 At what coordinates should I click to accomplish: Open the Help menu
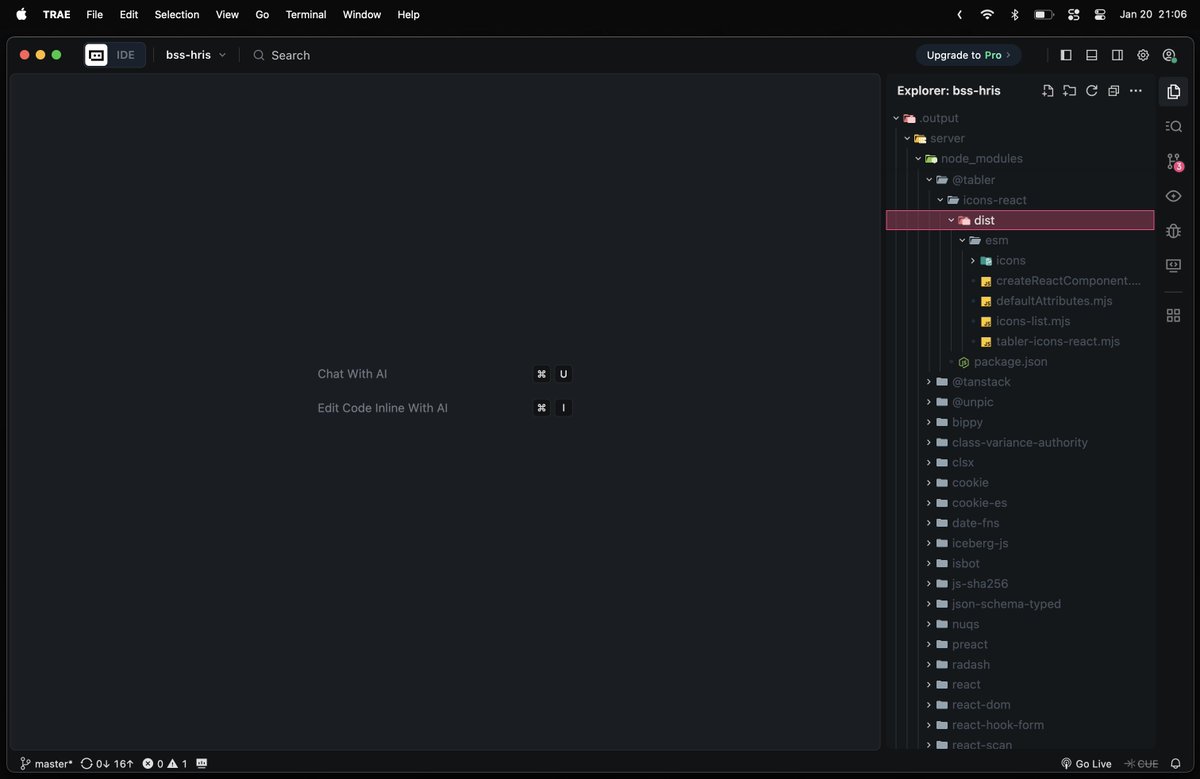click(x=409, y=15)
